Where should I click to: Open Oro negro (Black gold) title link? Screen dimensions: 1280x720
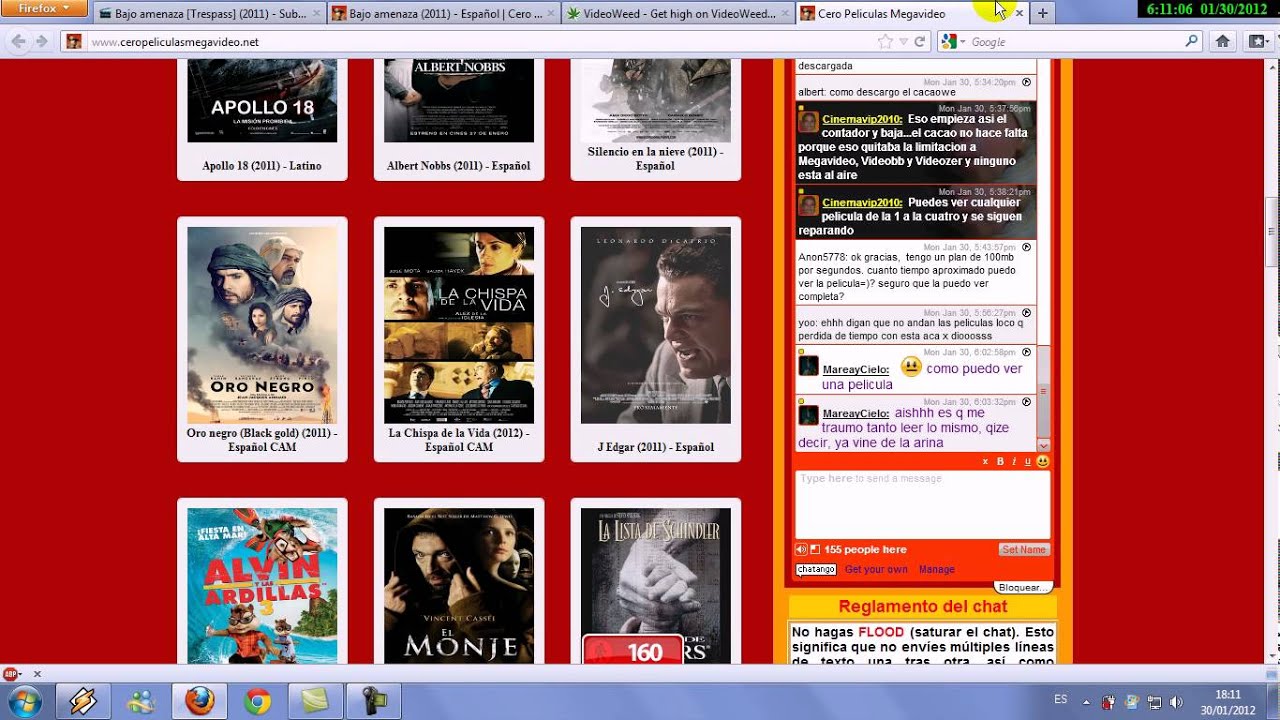(262, 440)
